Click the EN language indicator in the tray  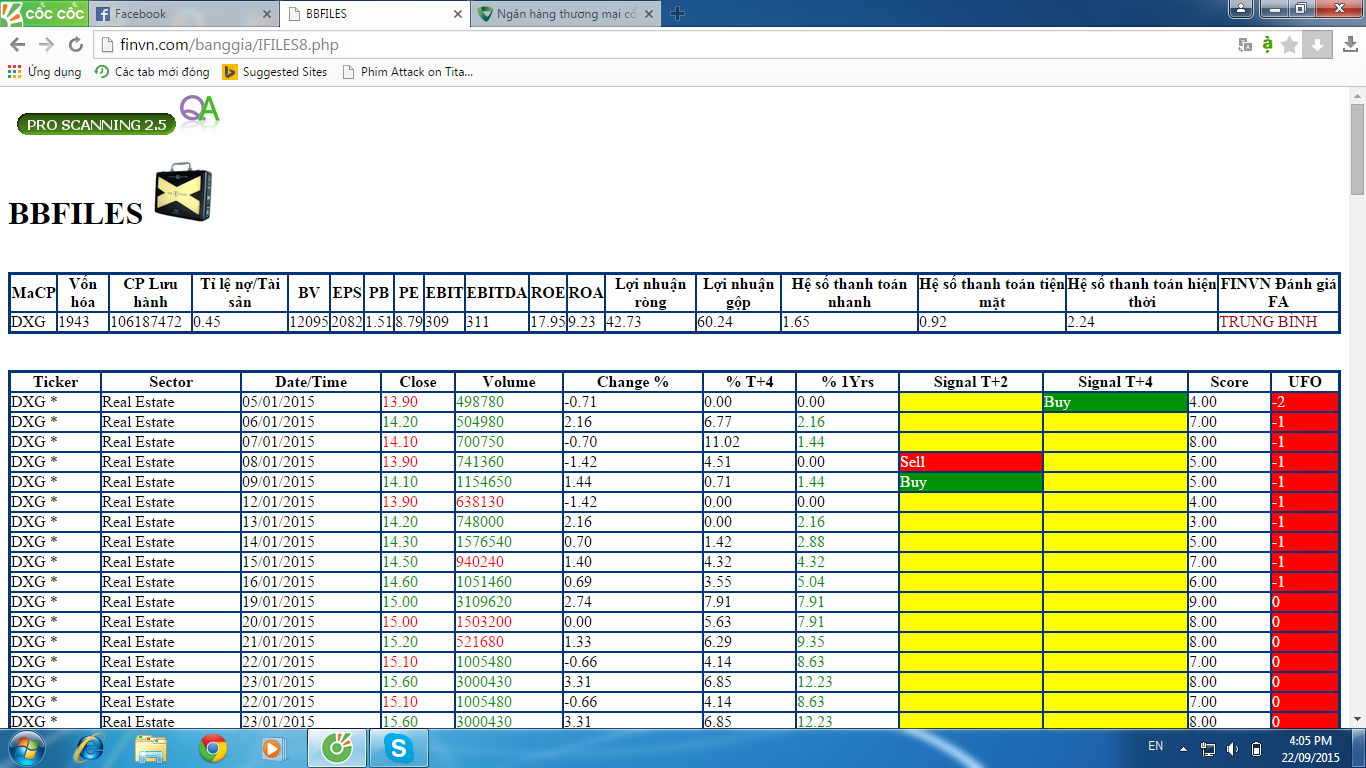tap(1155, 747)
